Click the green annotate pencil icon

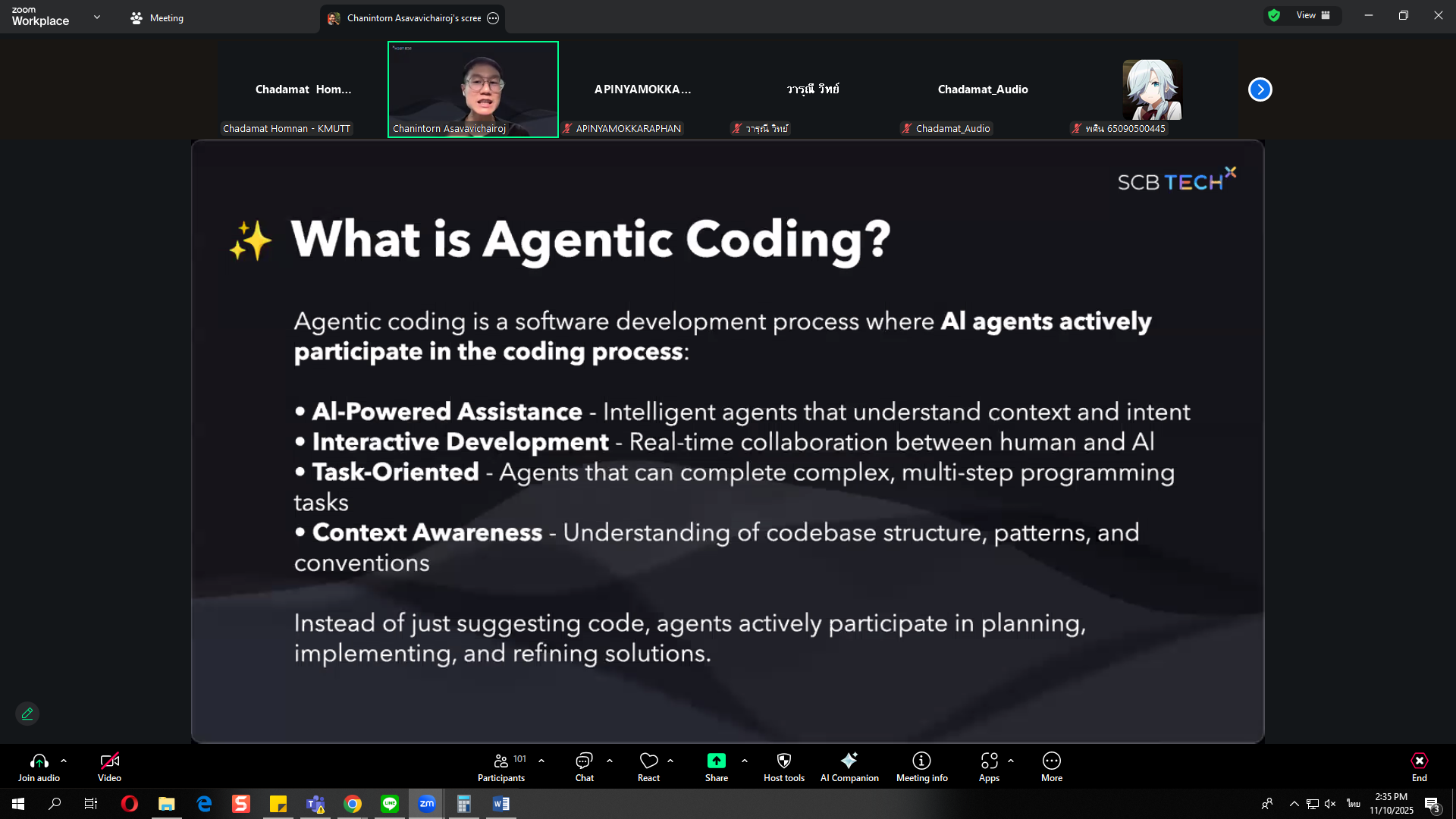click(27, 714)
